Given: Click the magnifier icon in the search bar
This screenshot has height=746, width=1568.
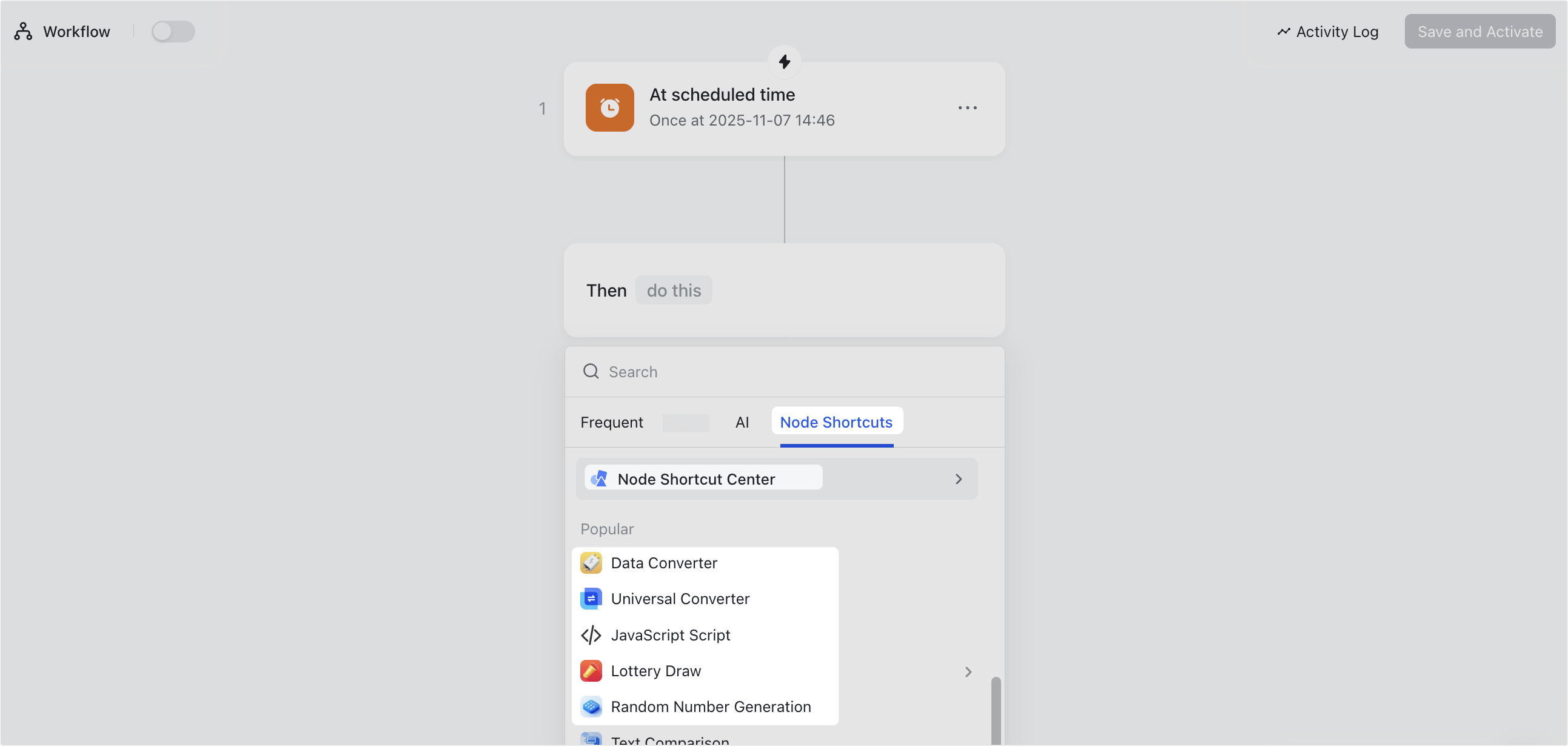Looking at the screenshot, I should (x=591, y=371).
